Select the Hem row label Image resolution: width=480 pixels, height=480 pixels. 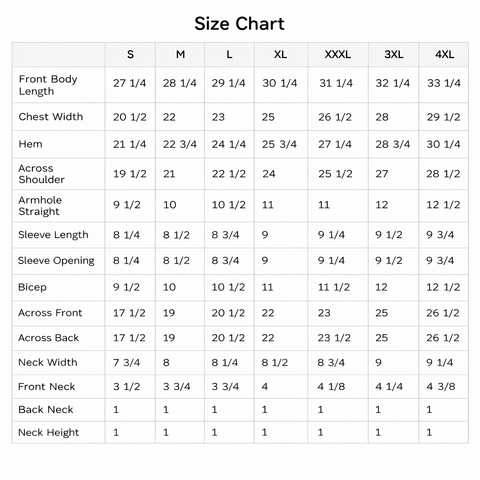[30, 144]
